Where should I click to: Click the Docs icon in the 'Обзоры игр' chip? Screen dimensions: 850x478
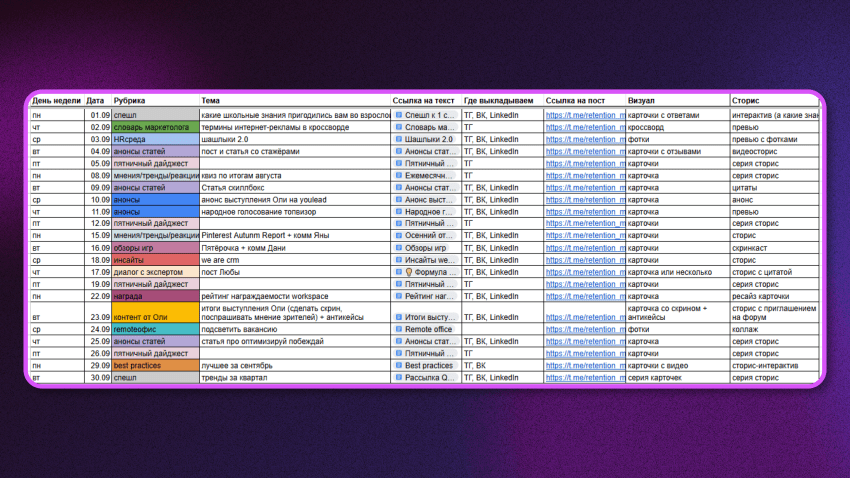coord(399,248)
